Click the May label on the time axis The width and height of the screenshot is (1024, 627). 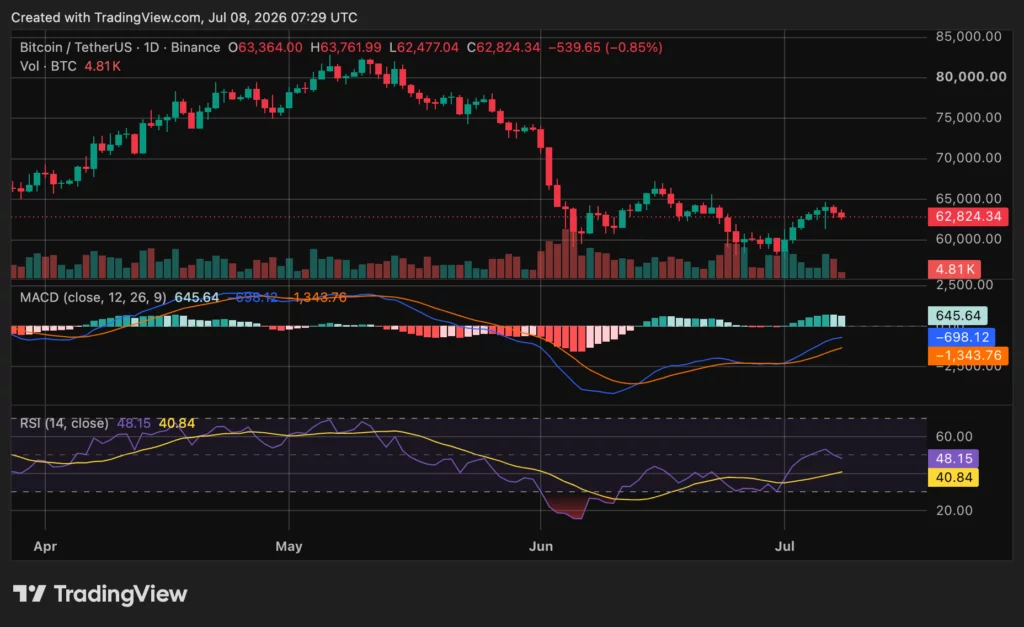pos(289,546)
